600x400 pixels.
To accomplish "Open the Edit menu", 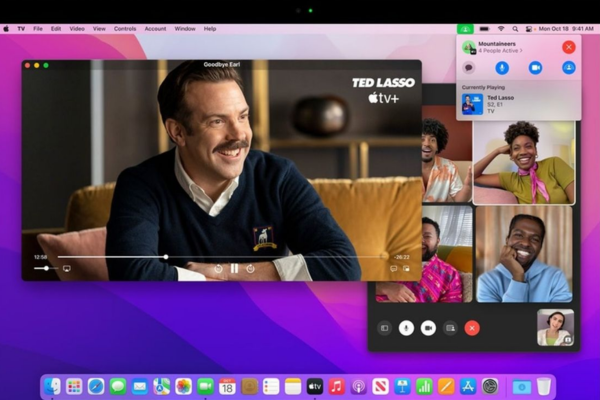I will (x=56, y=29).
